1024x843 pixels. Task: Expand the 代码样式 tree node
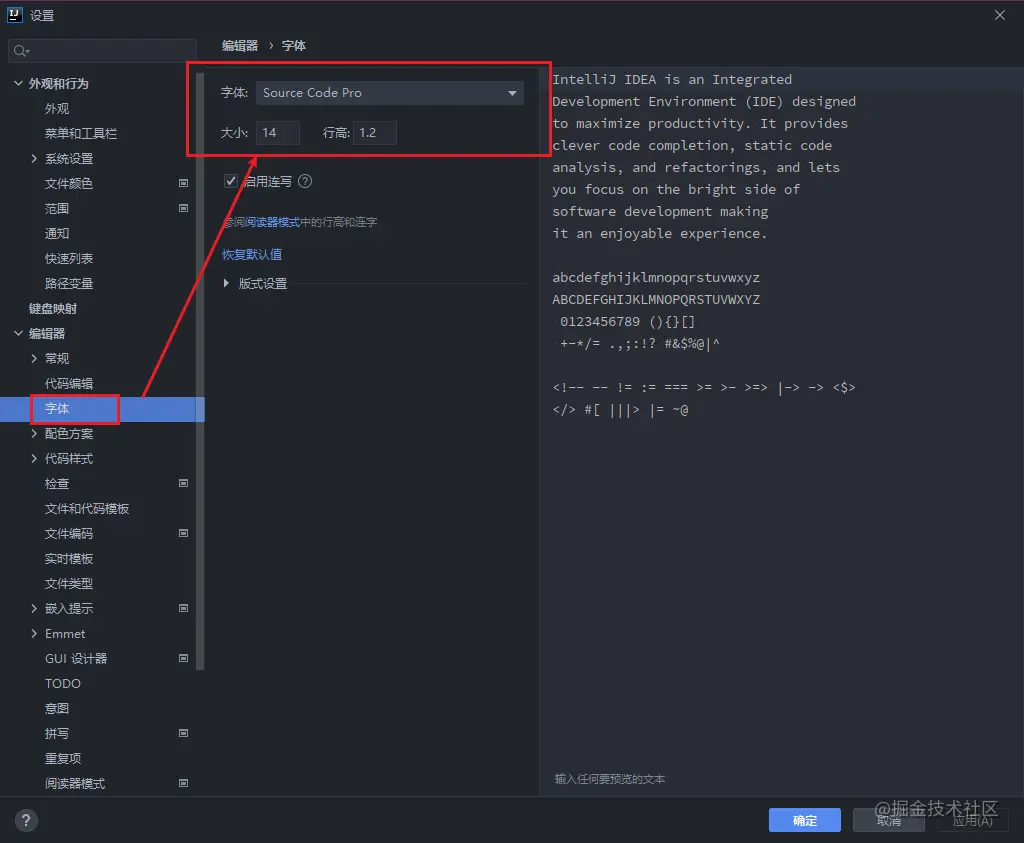tap(34, 458)
